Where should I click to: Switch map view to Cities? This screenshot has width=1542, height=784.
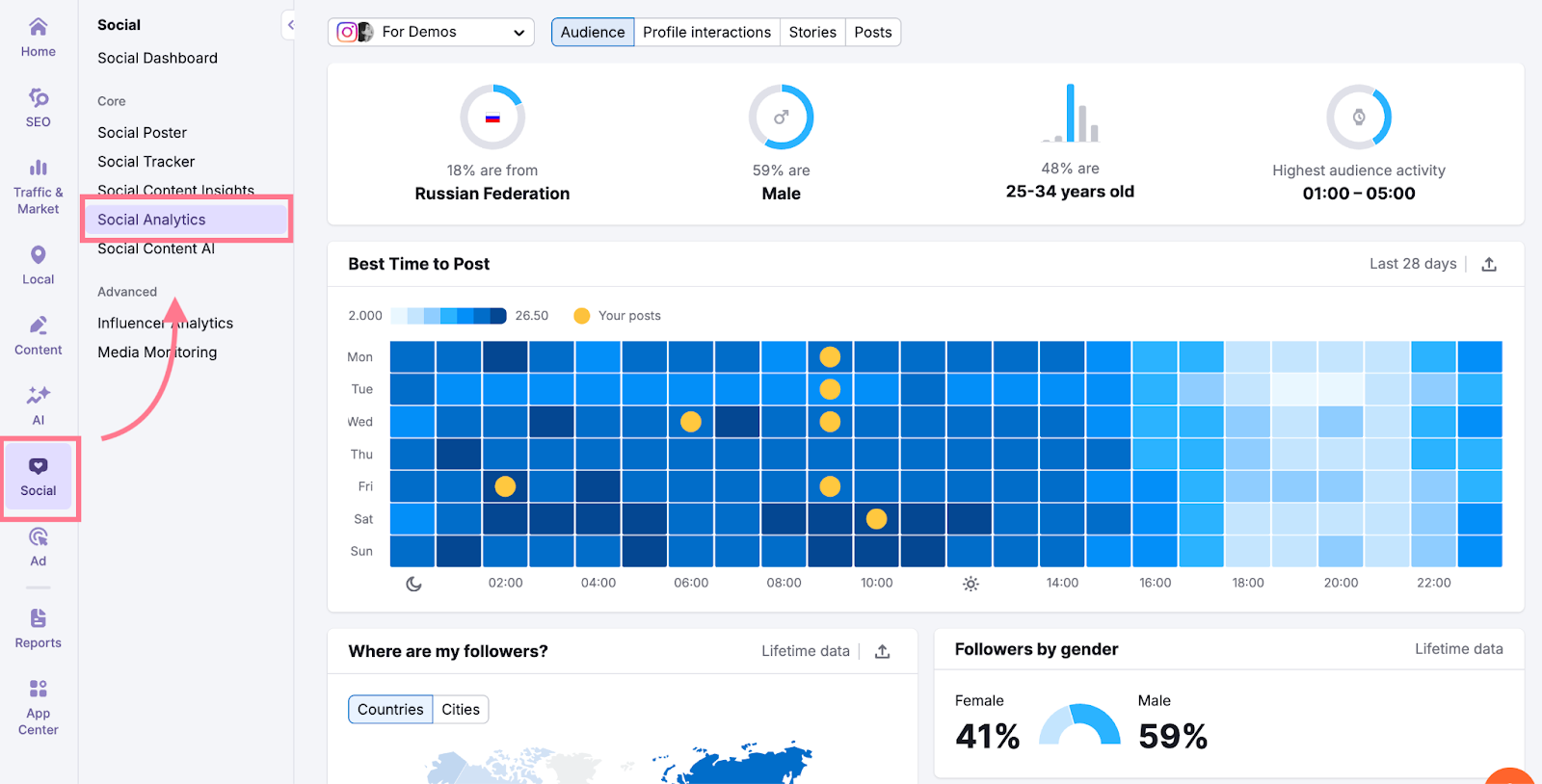pyautogui.click(x=461, y=709)
